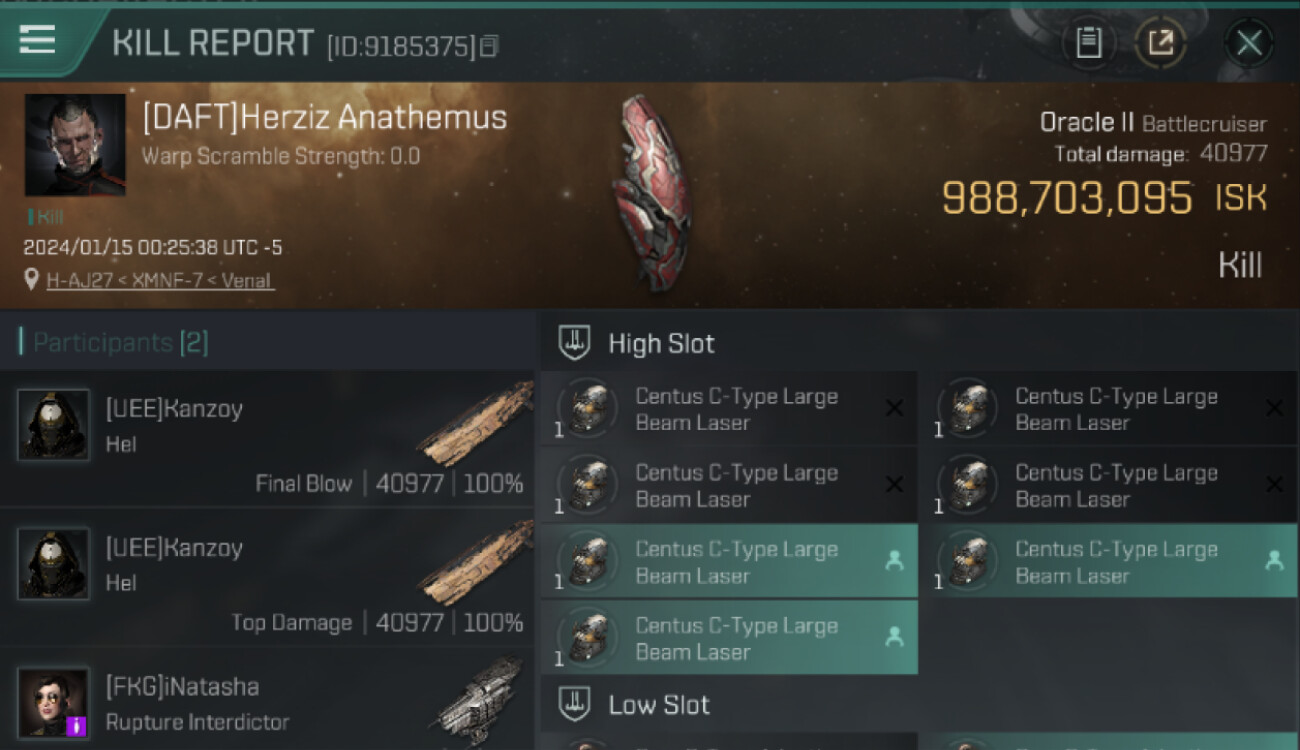Viewport: 1300px width, 750px height.
Task: Open Herziz Anathemus pilot portrait
Action: [75, 145]
